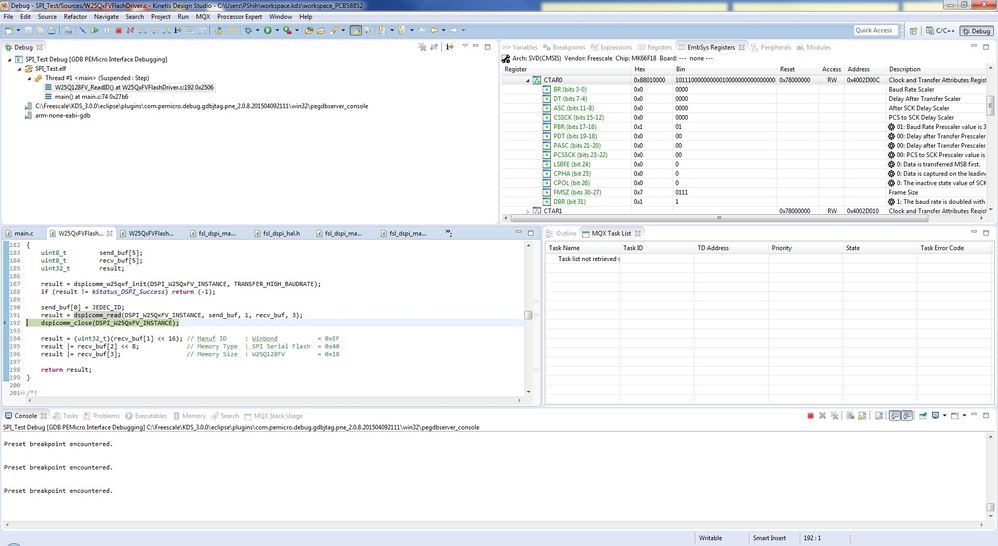Viewport: 998px width, 546px height.
Task: Click the Step Over icon in the toolbar
Action: (155, 30)
